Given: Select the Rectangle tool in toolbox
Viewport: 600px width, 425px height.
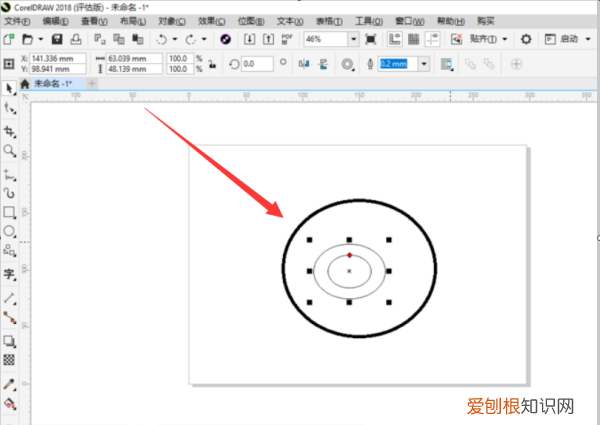Looking at the screenshot, I should (x=10, y=212).
